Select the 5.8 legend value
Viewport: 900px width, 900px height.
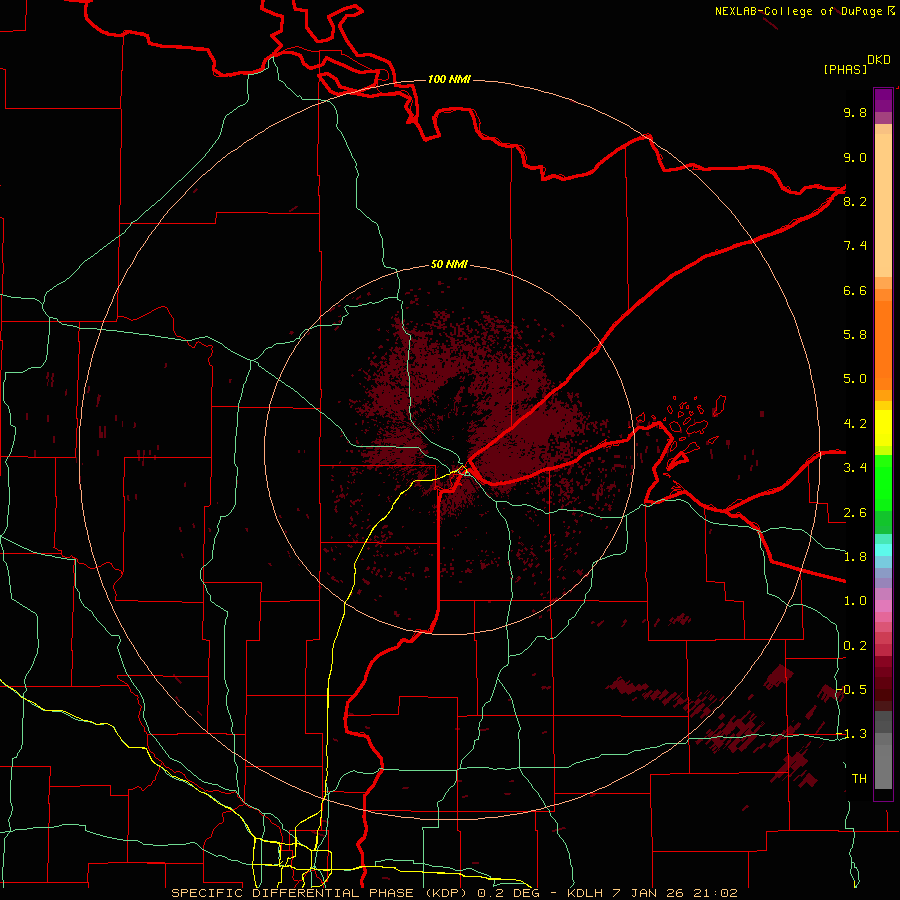[855, 334]
